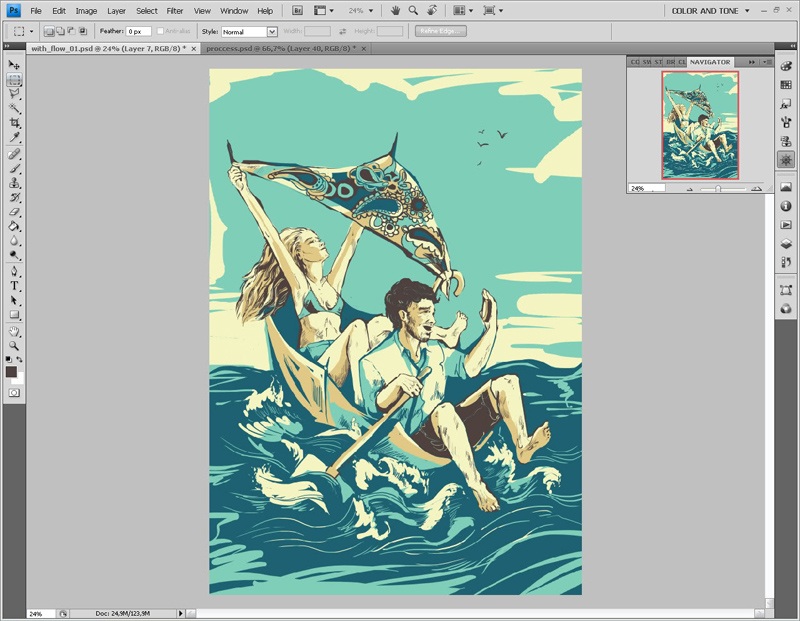The image size is (800, 621).
Task: Toggle the Anti-alias checkbox
Action: 162,31
